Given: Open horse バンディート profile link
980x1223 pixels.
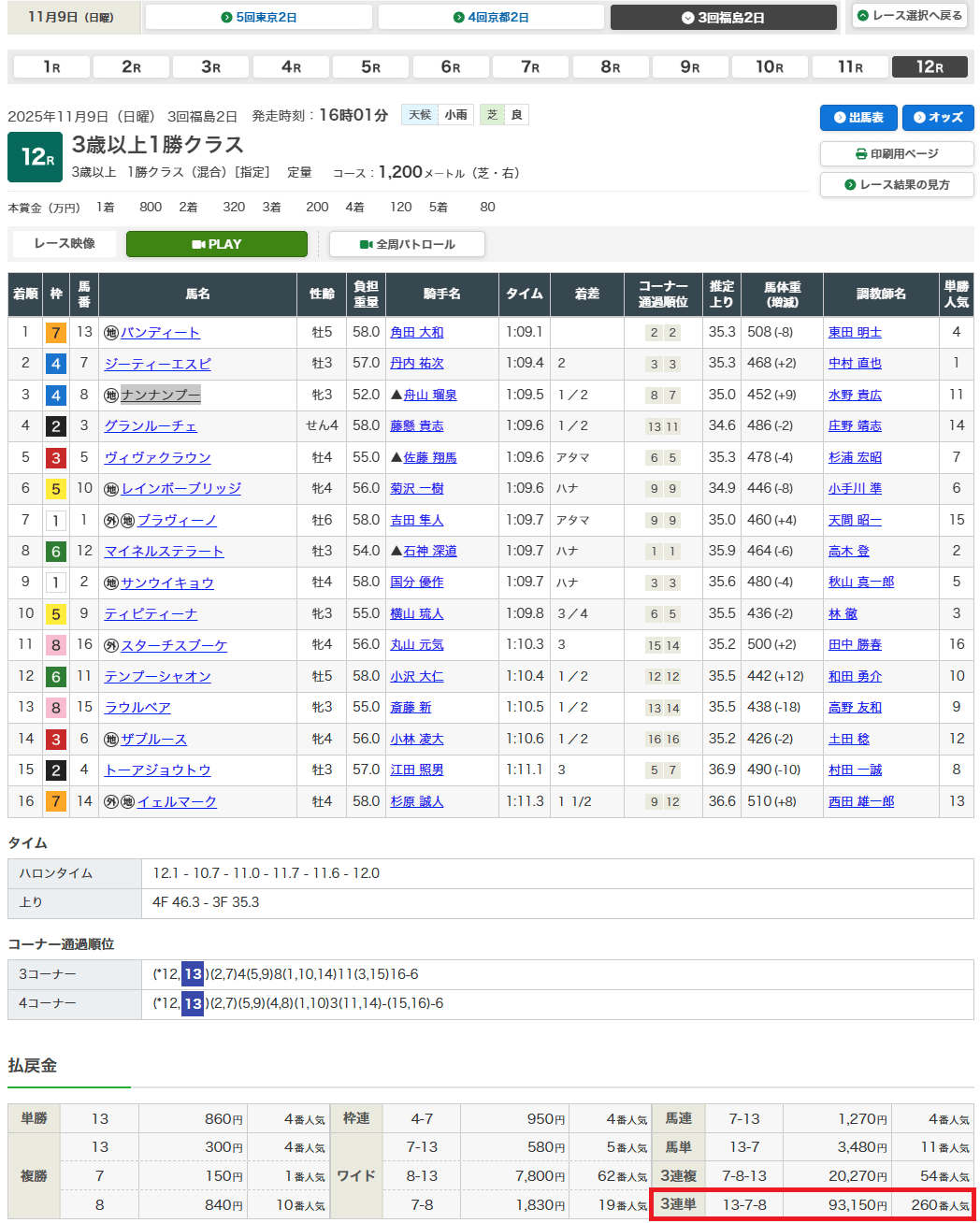Looking at the screenshot, I should click(160, 332).
